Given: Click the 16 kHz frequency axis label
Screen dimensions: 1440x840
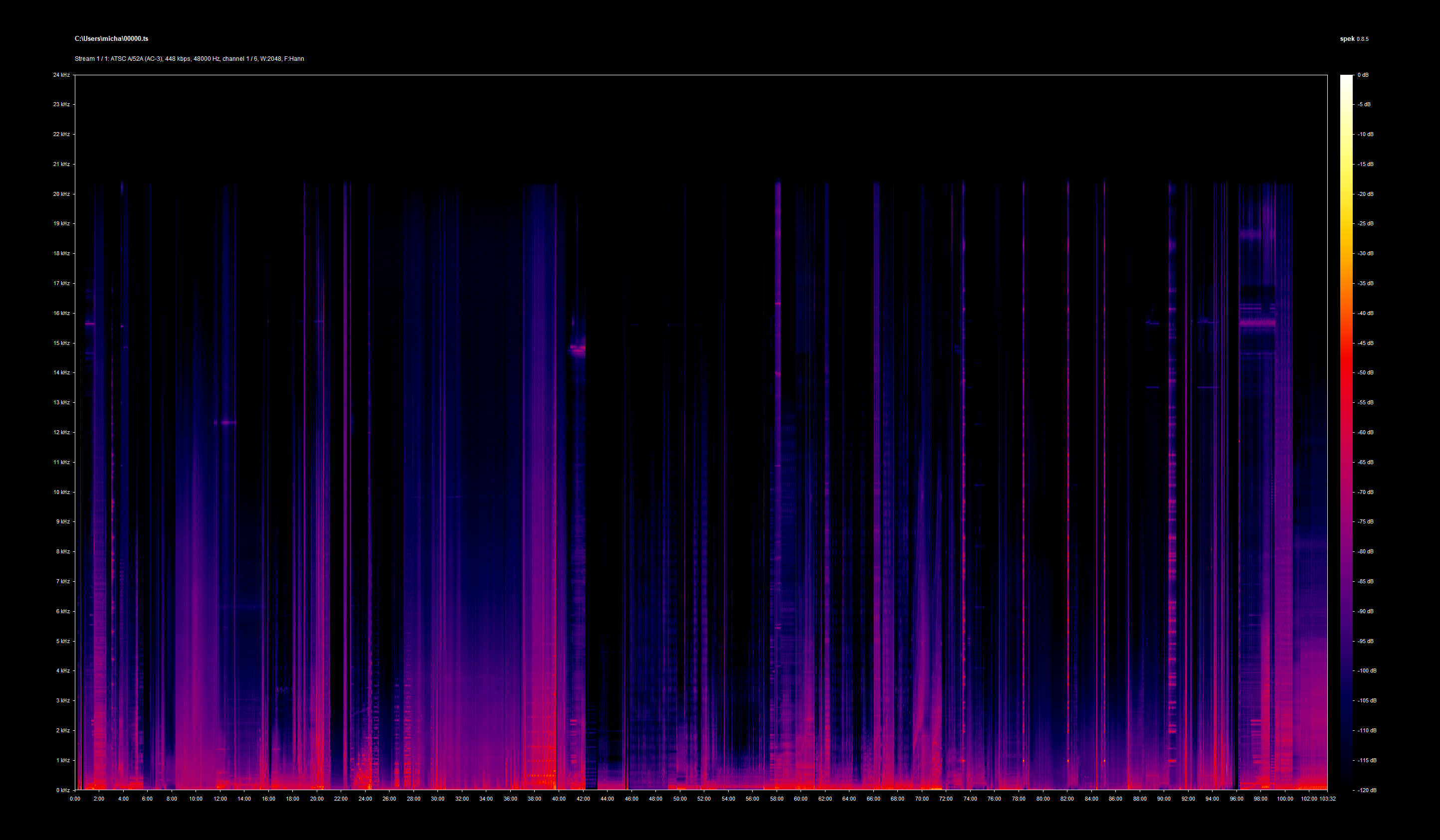Looking at the screenshot, I should (61, 313).
